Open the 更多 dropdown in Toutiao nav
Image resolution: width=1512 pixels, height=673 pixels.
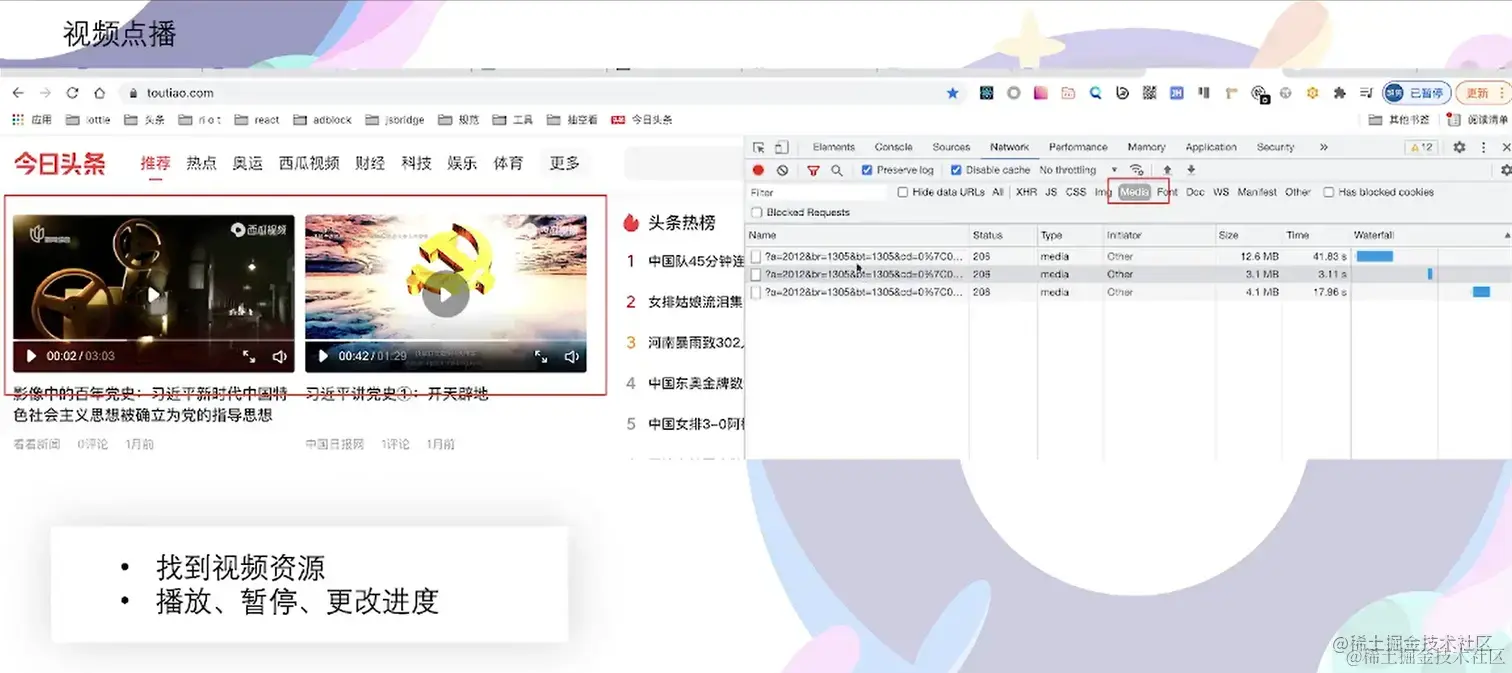coord(565,163)
